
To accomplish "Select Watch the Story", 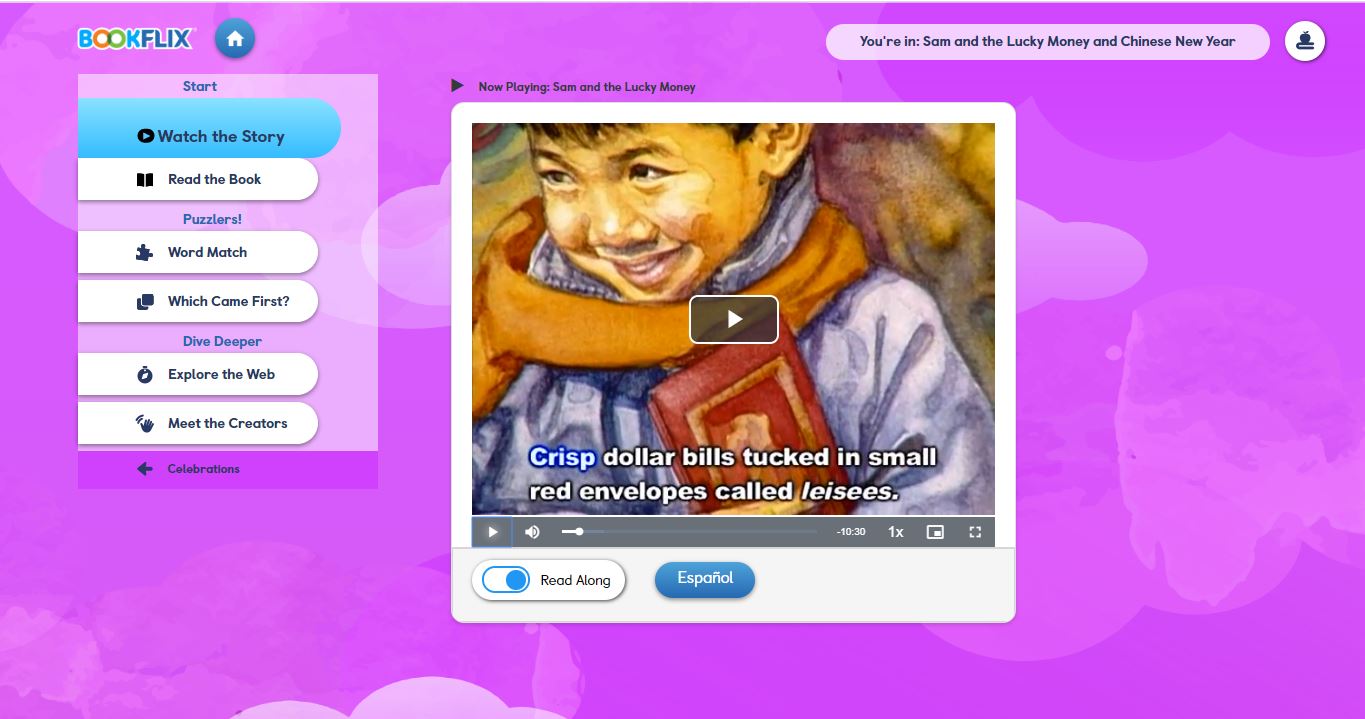I will point(209,128).
